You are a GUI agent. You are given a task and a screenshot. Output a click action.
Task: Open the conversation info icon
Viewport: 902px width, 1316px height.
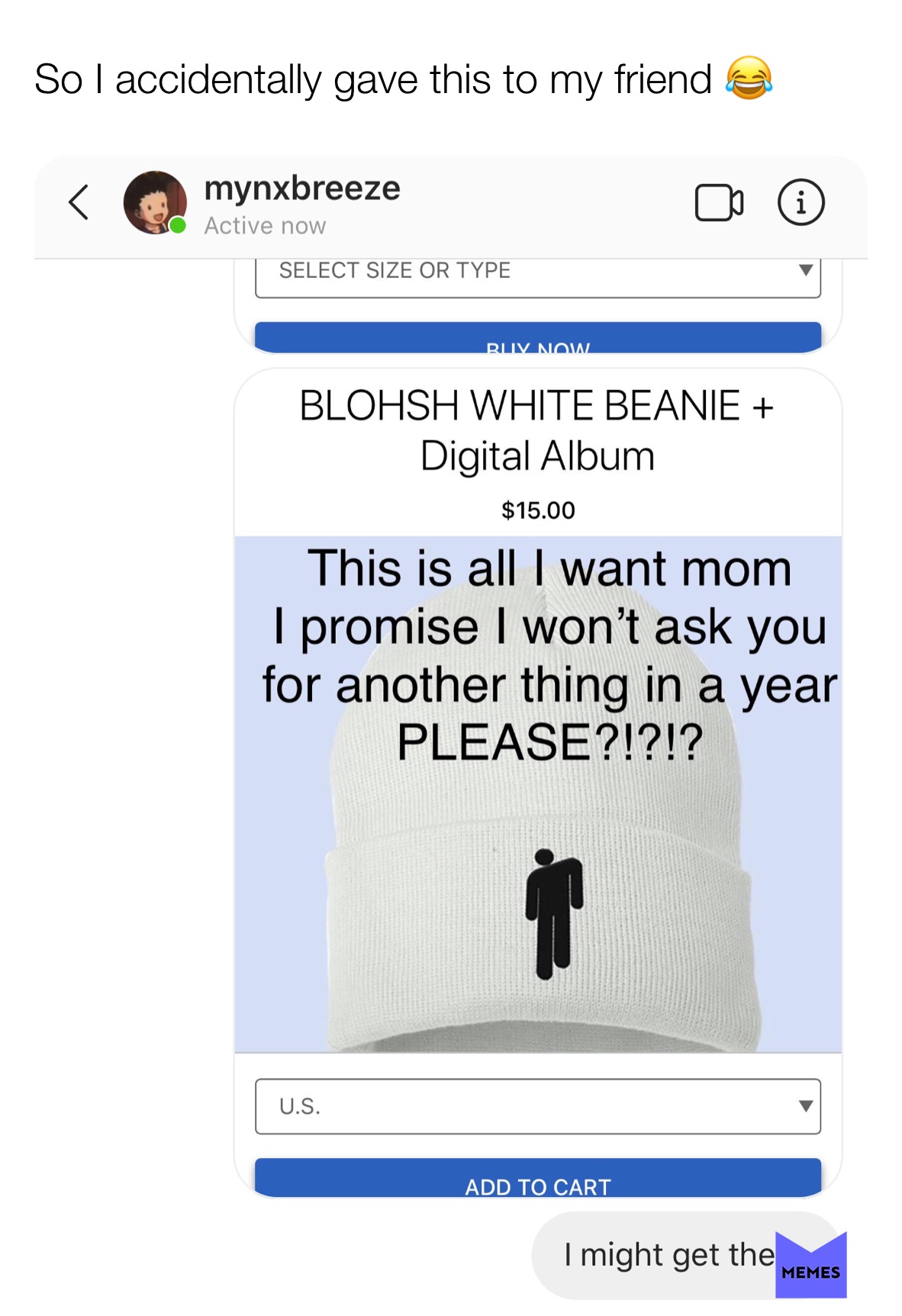pos(801,203)
